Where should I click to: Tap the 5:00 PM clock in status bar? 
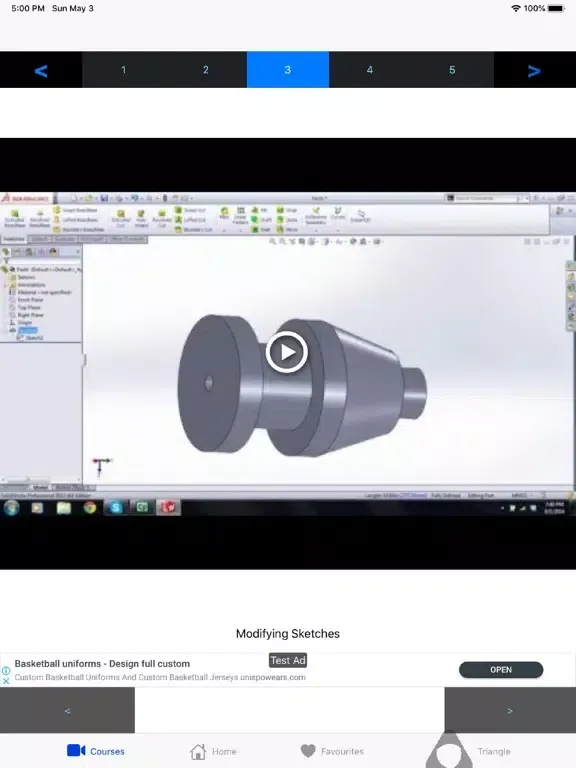click(28, 8)
